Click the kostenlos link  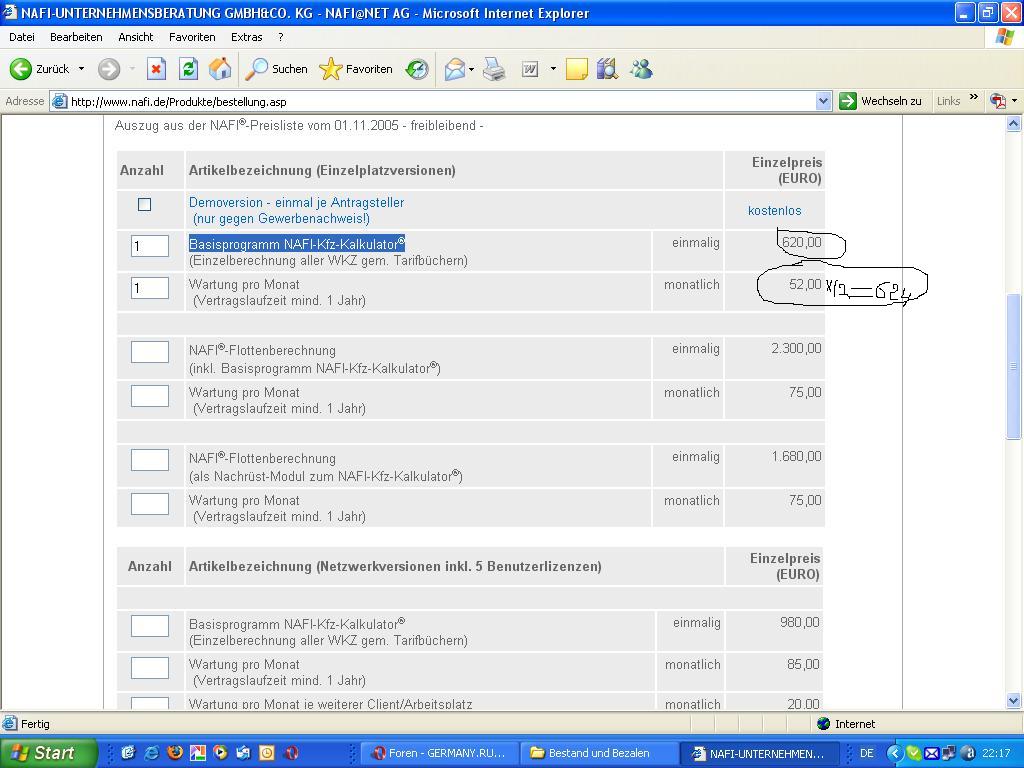(x=775, y=210)
